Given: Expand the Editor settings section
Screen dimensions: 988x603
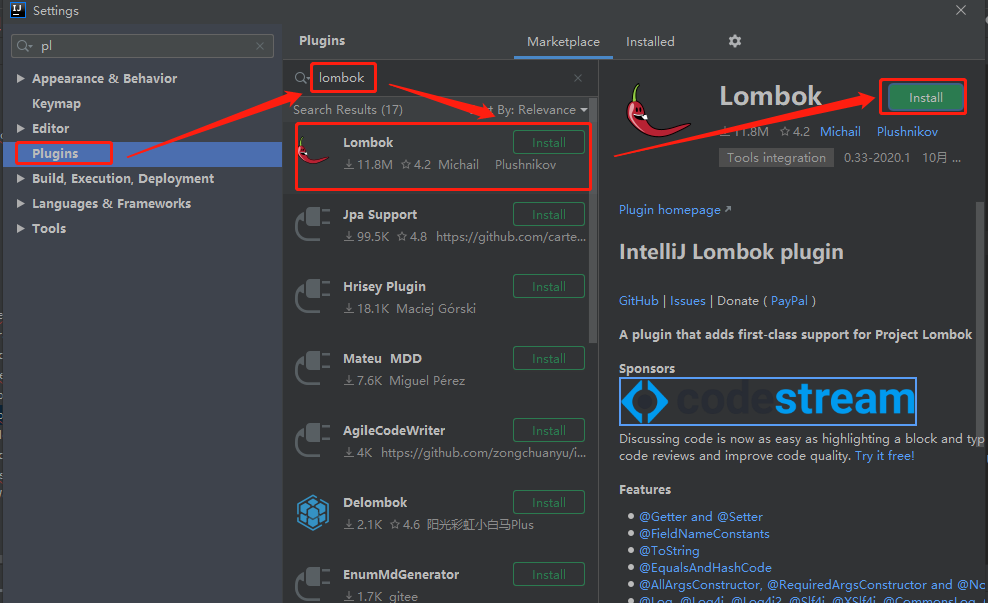Looking at the screenshot, I should point(20,129).
